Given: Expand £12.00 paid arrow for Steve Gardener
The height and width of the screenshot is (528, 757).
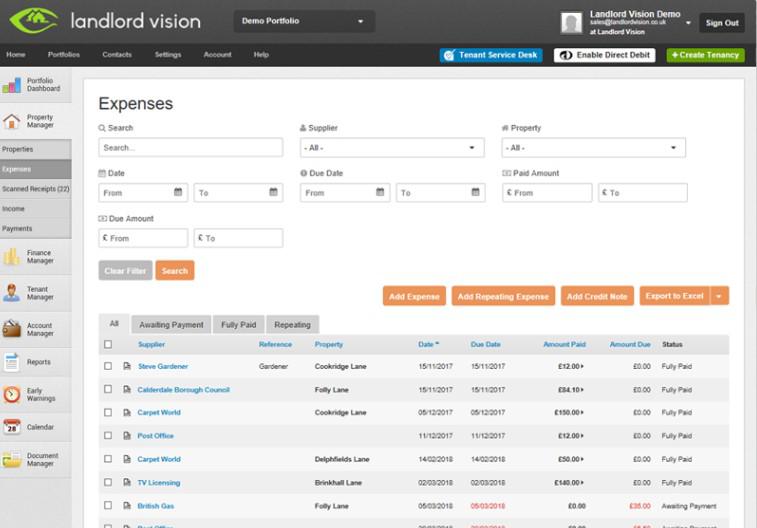Looking at the screenshot, I should (x=582, y=366).
